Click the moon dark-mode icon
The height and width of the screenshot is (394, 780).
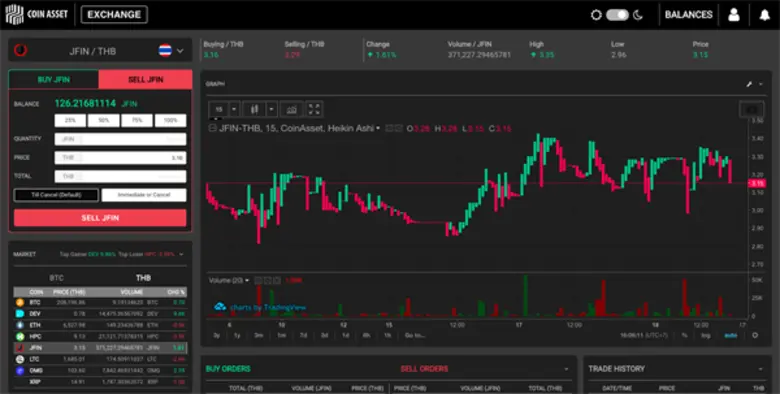(638, 15)
